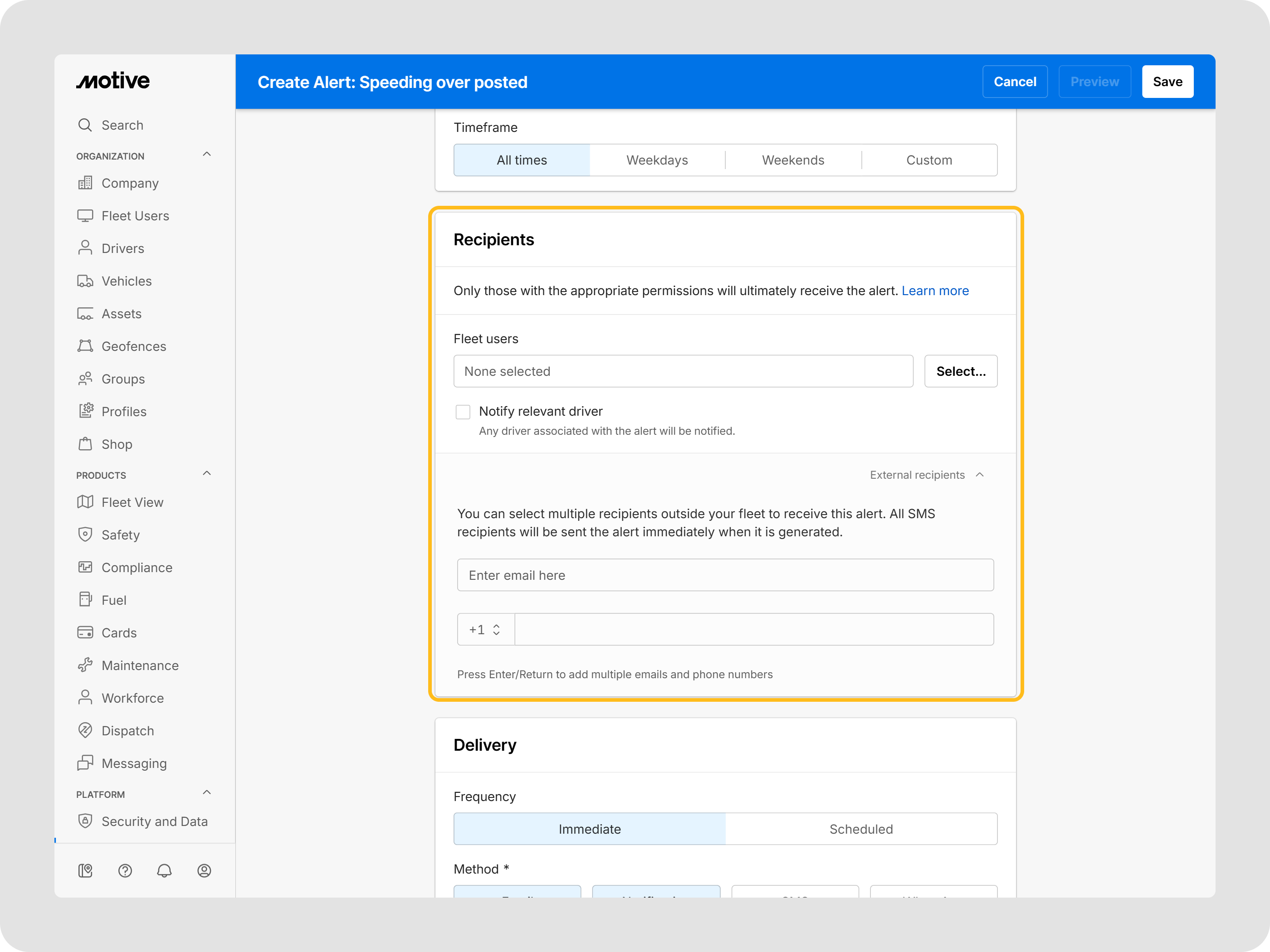Screen dimensions: 1270x952
Task: Click the Enter email here field
Action: (x=724, y=575)
